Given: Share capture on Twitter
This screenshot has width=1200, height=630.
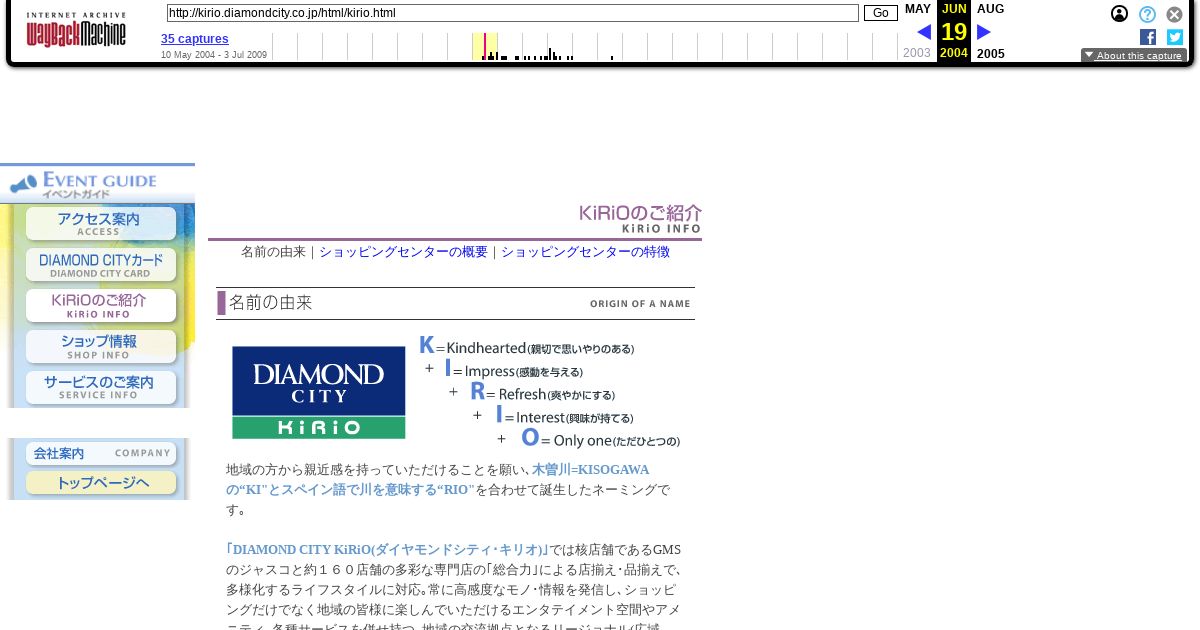Looking at the screenshot, I should click(x=1175, y=37).
